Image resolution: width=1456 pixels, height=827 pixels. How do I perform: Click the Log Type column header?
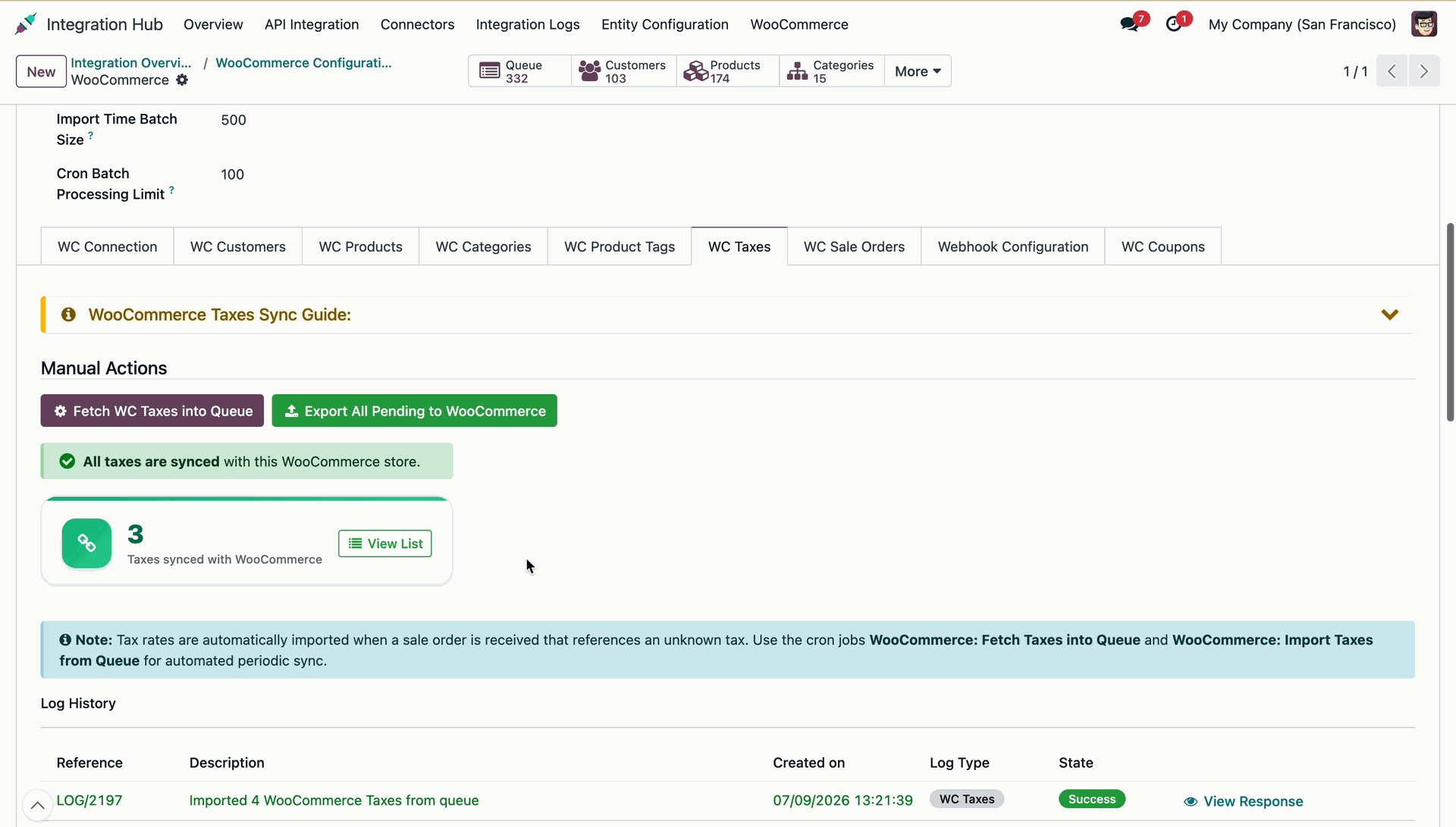[959, 763]
